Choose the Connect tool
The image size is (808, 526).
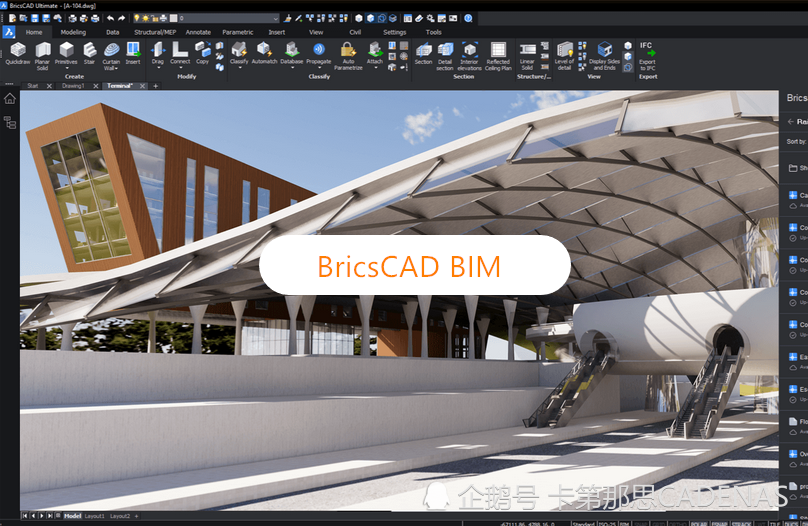coord(180,54)
